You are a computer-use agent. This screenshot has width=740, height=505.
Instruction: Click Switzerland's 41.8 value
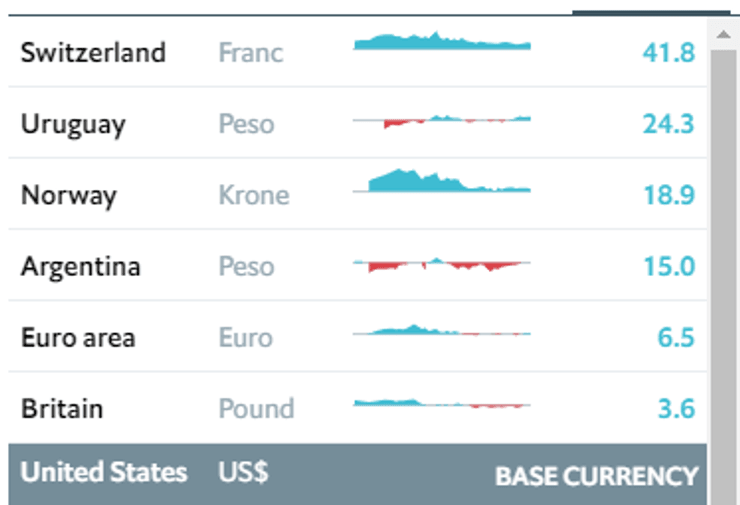coord(668,52)
